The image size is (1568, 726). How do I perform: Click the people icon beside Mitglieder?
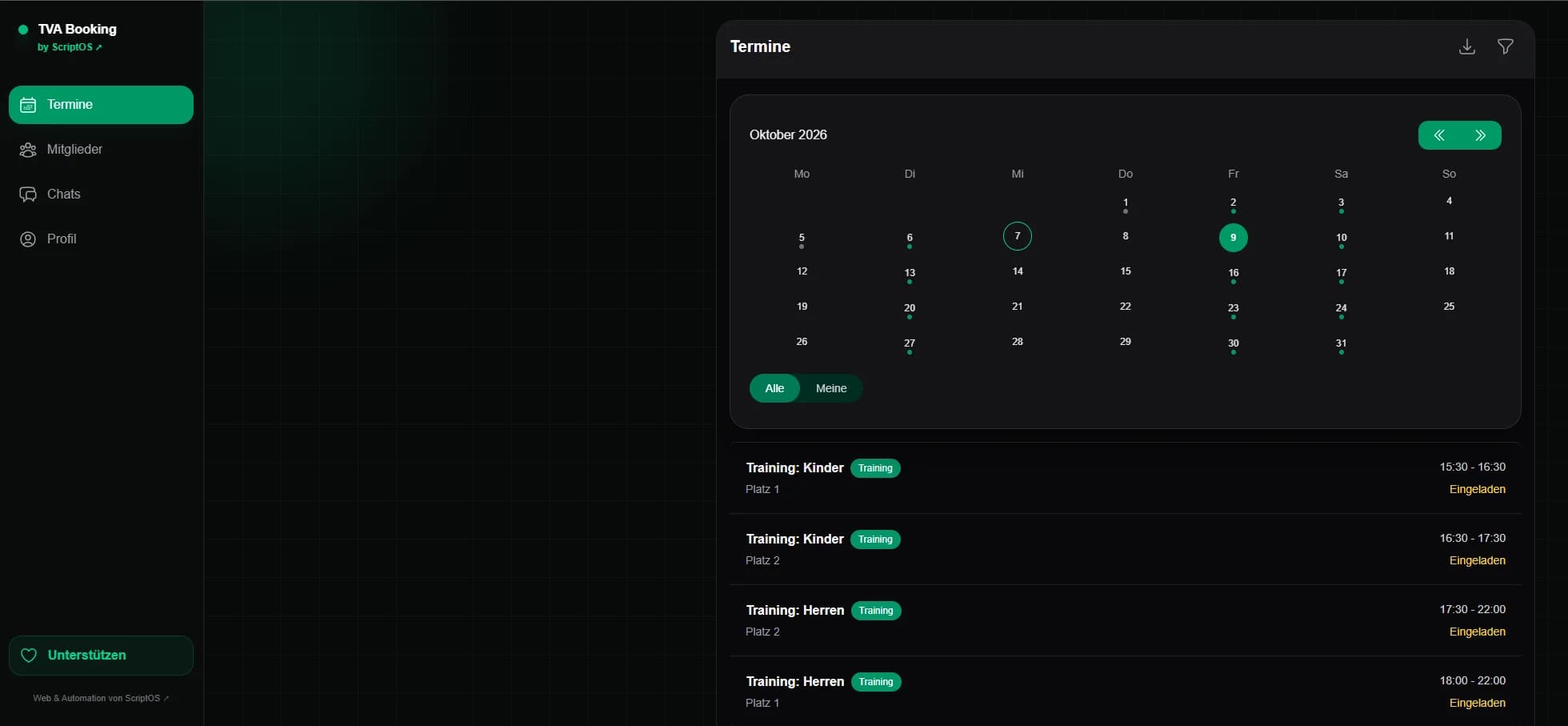pyautogui.click(x=28, y=150)
